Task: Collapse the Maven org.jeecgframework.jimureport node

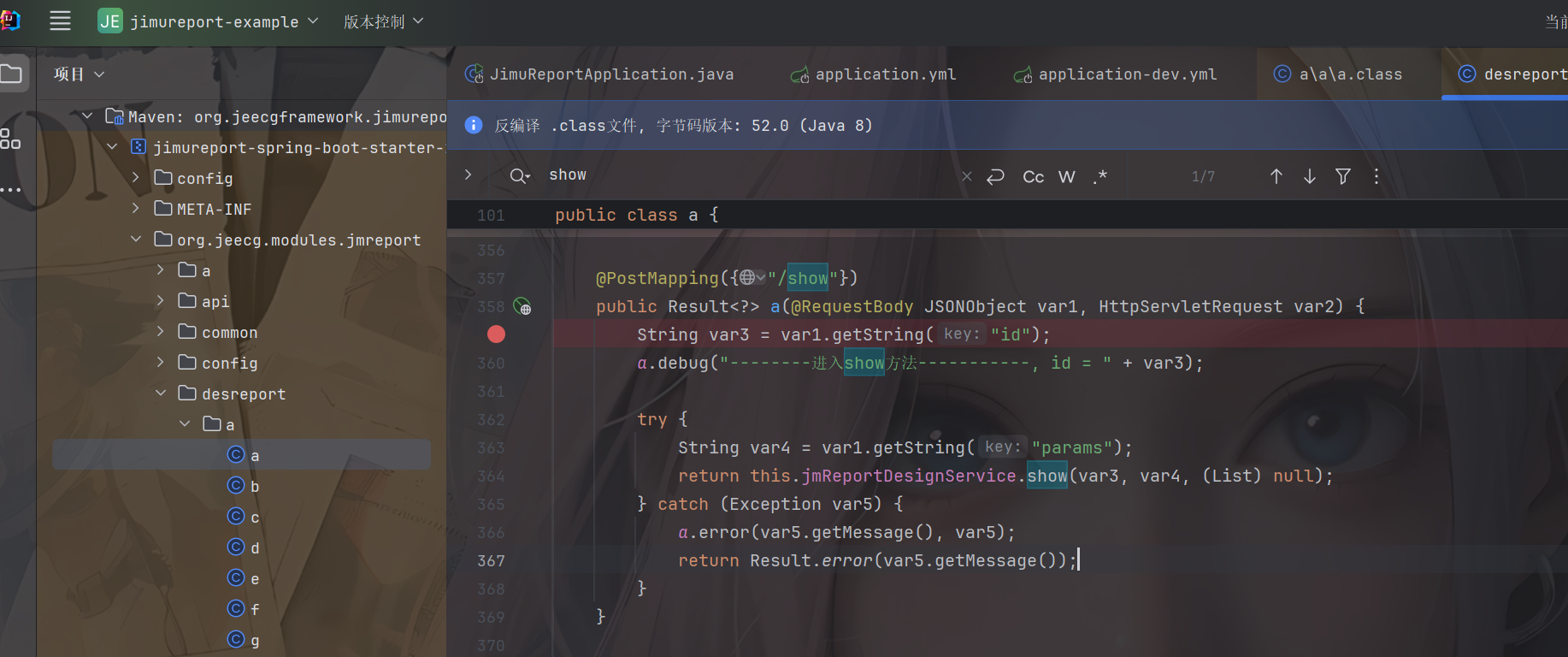Action: (x=87, y=115)
